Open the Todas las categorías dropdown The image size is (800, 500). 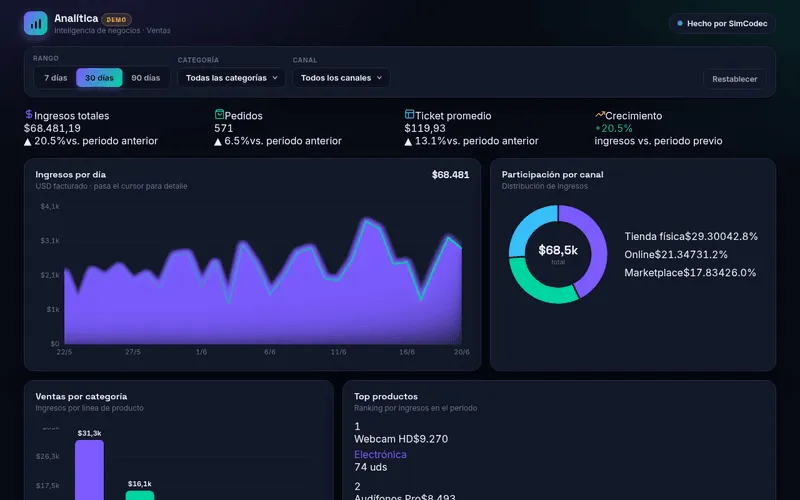pyautogui.click(x=231, y=78)
